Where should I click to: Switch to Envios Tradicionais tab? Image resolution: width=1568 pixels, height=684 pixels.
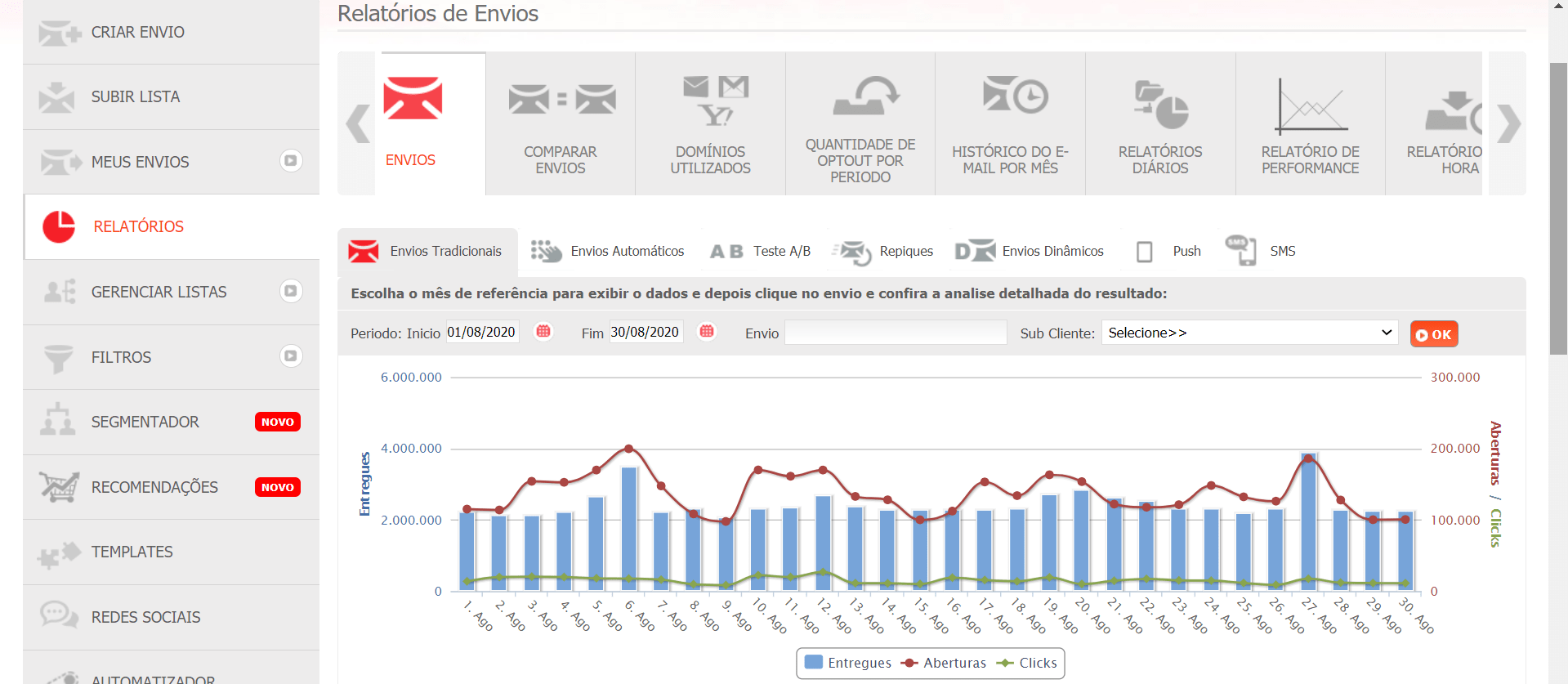[x=427, y=252]
